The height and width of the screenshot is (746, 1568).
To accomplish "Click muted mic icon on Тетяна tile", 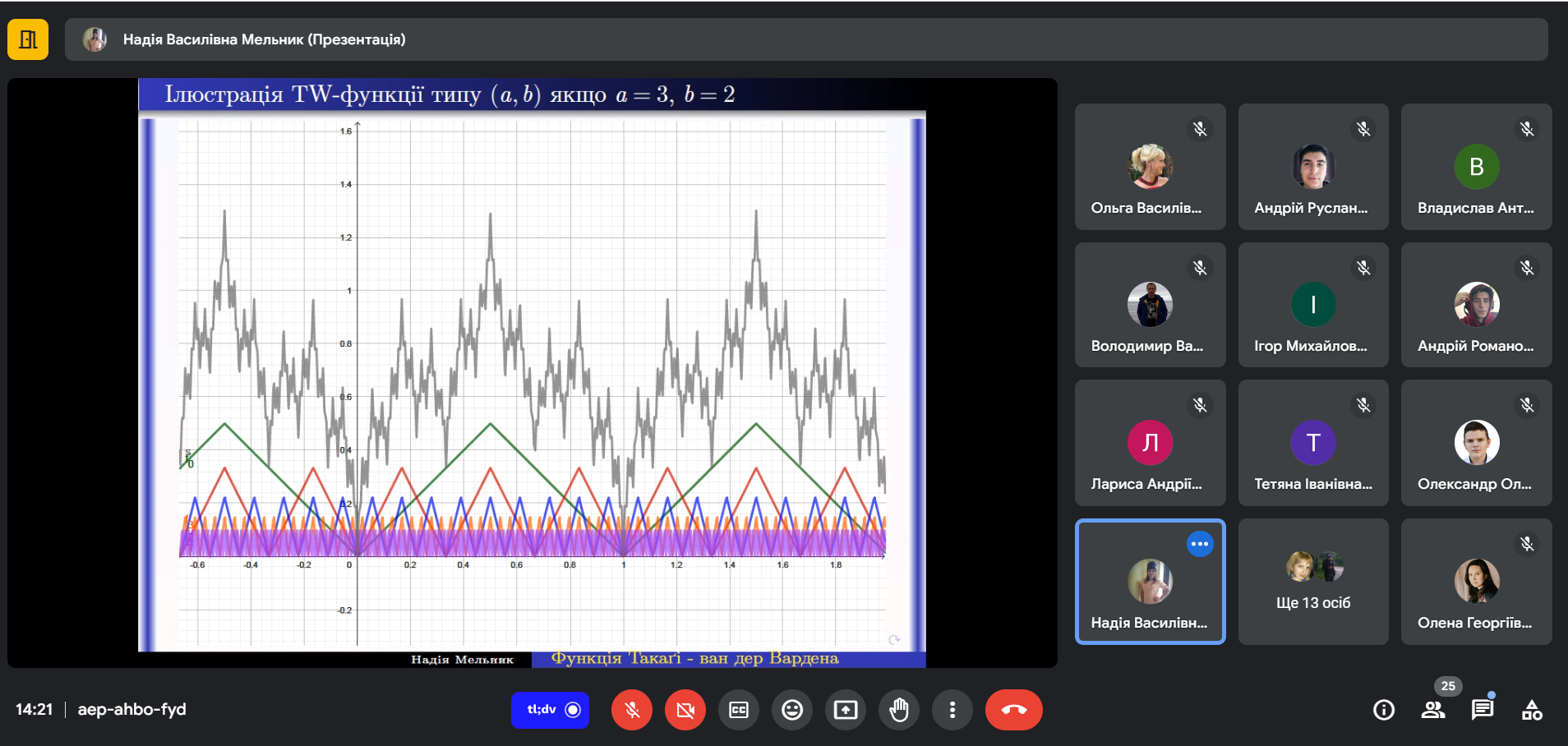I will (1363, 405).
